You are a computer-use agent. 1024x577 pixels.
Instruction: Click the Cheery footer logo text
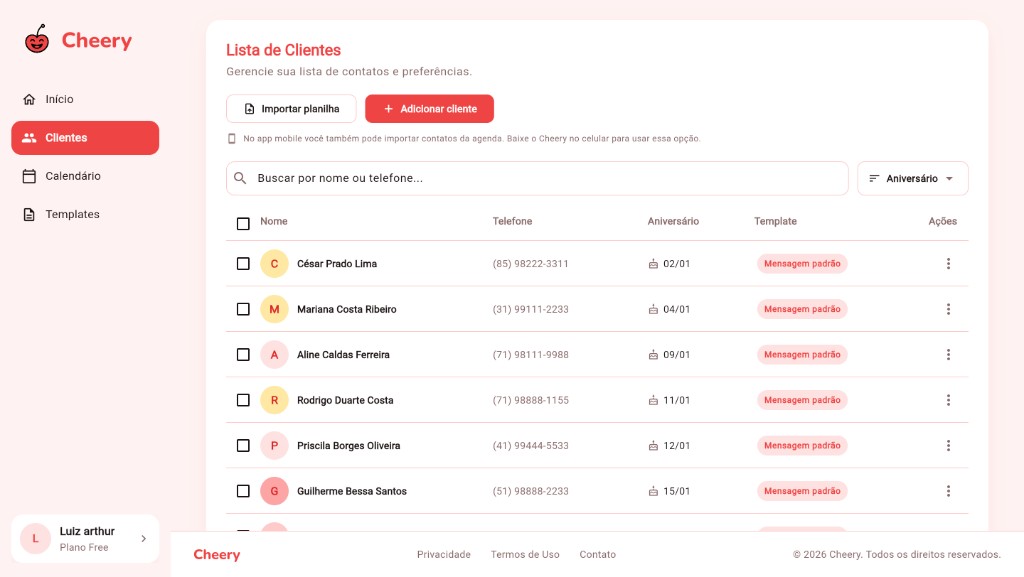217,554
